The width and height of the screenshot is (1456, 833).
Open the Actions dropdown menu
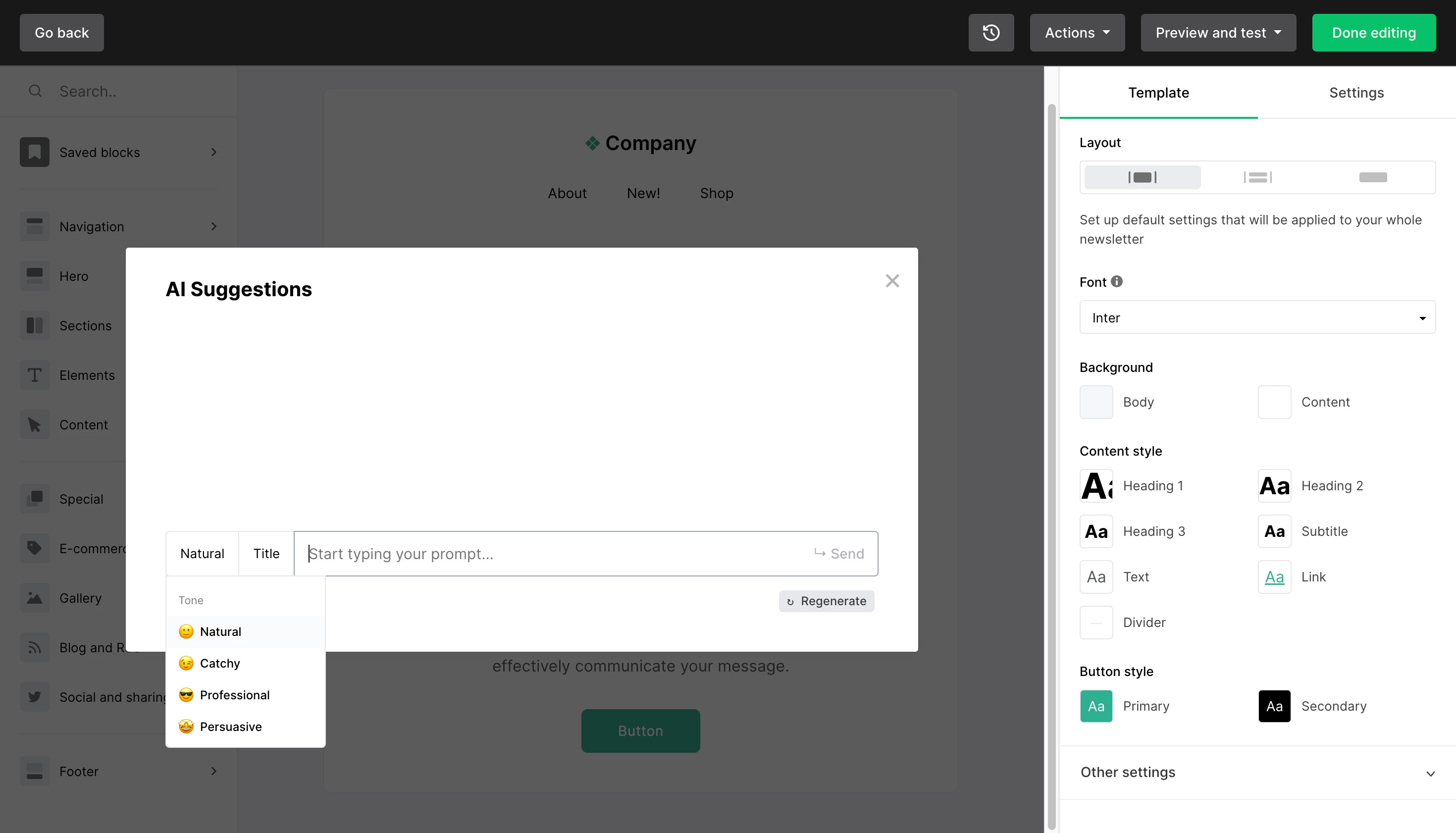[1077, 33]
